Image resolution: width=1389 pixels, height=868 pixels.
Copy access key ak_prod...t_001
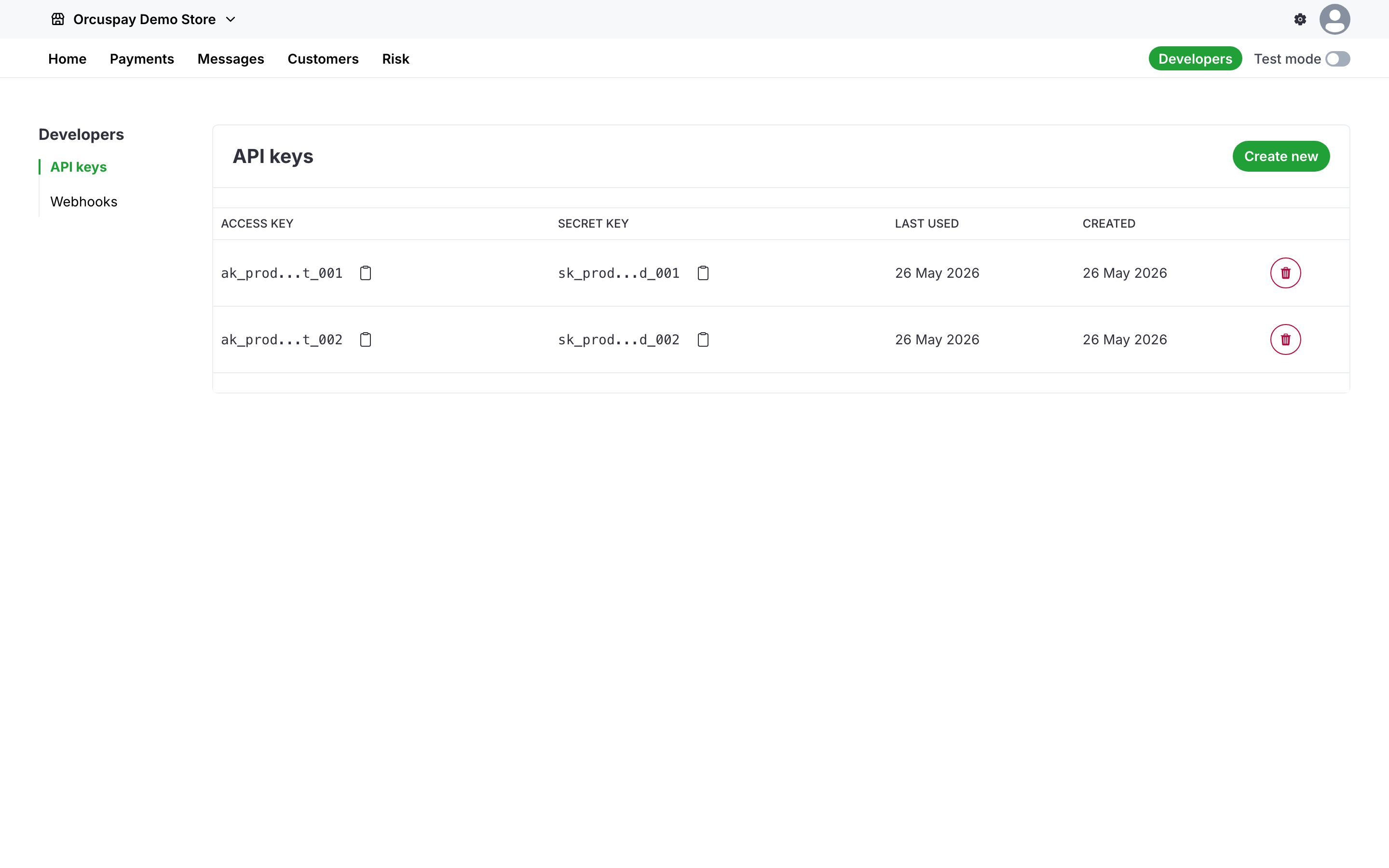366,273
